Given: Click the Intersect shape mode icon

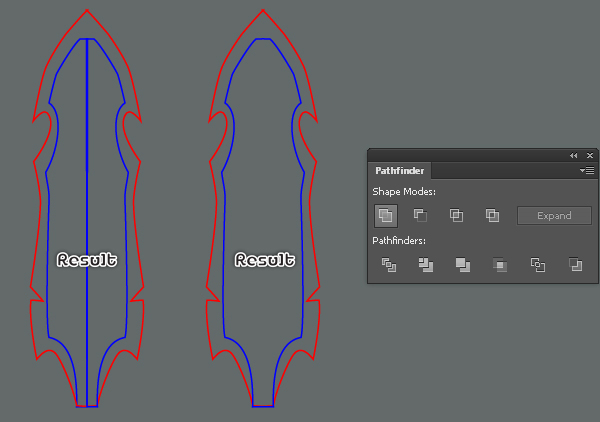Looking at the screenshot, I should point(456,215).
